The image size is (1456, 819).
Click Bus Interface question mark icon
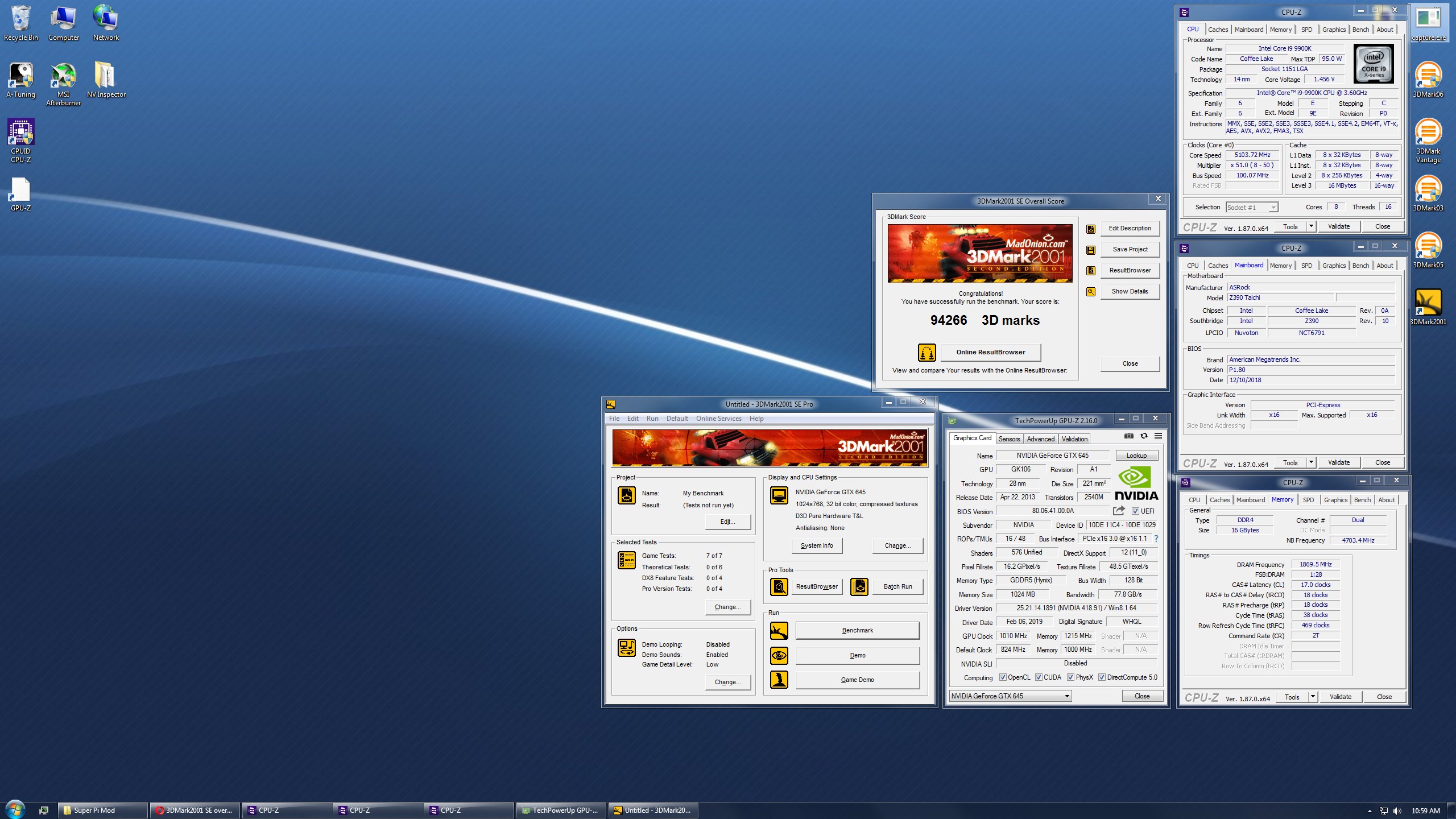coord(1156,539)
